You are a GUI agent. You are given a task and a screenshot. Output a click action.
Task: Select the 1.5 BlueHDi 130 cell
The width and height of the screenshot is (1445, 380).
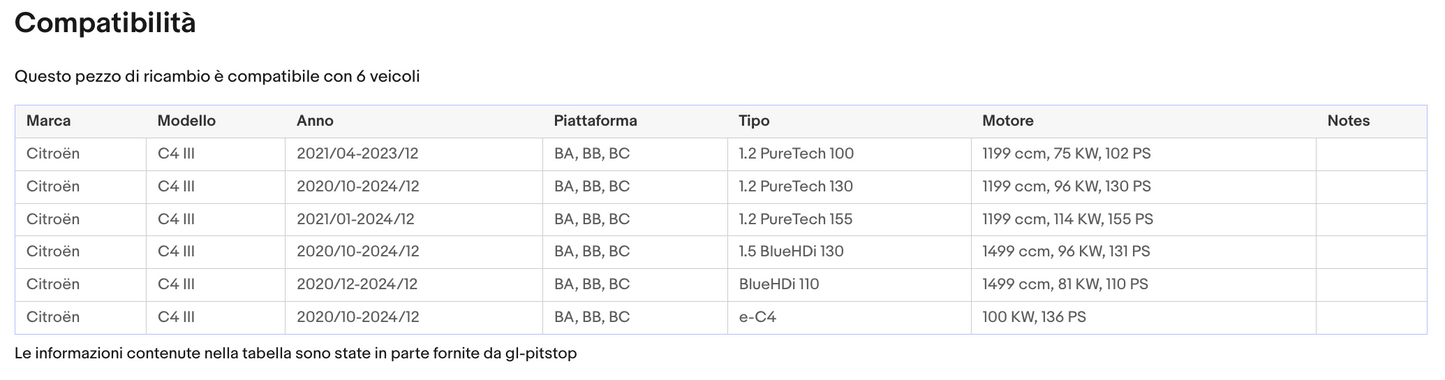pos(849,251)
